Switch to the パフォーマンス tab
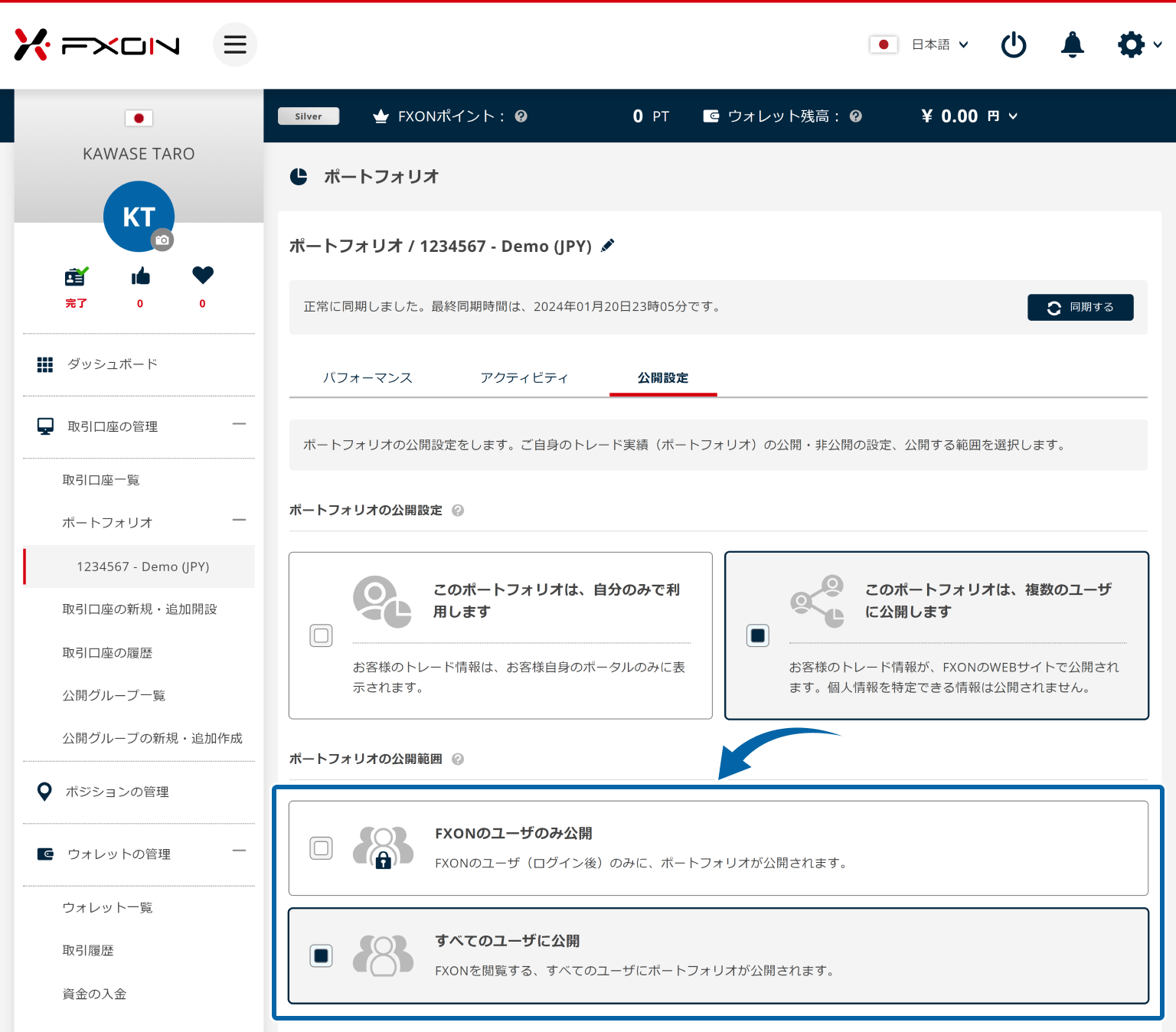The height and width of the screenshot is (1032, 1176). coord(367,377)
